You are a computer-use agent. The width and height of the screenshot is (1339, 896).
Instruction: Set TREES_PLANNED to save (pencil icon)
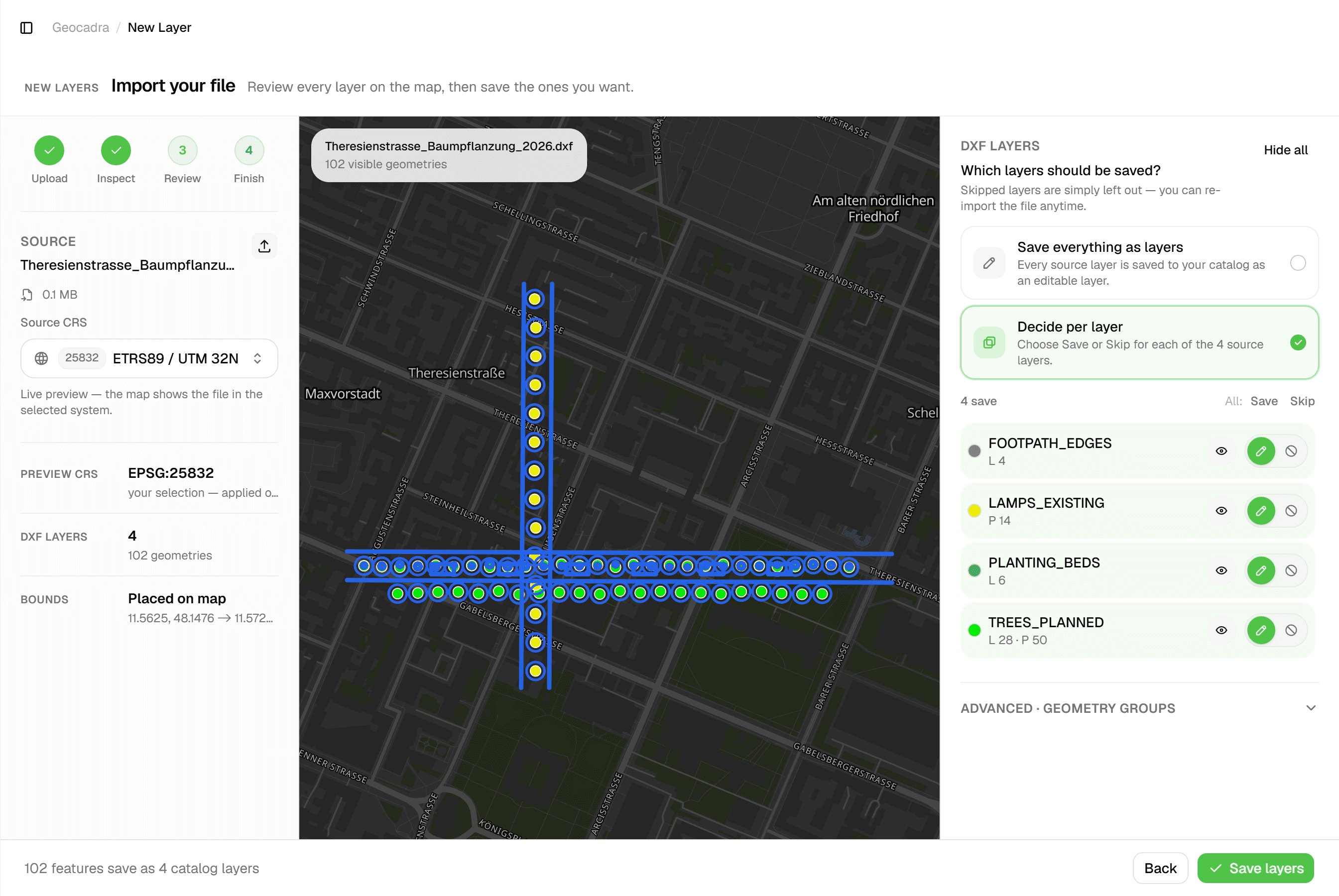tap(1261, 630)
